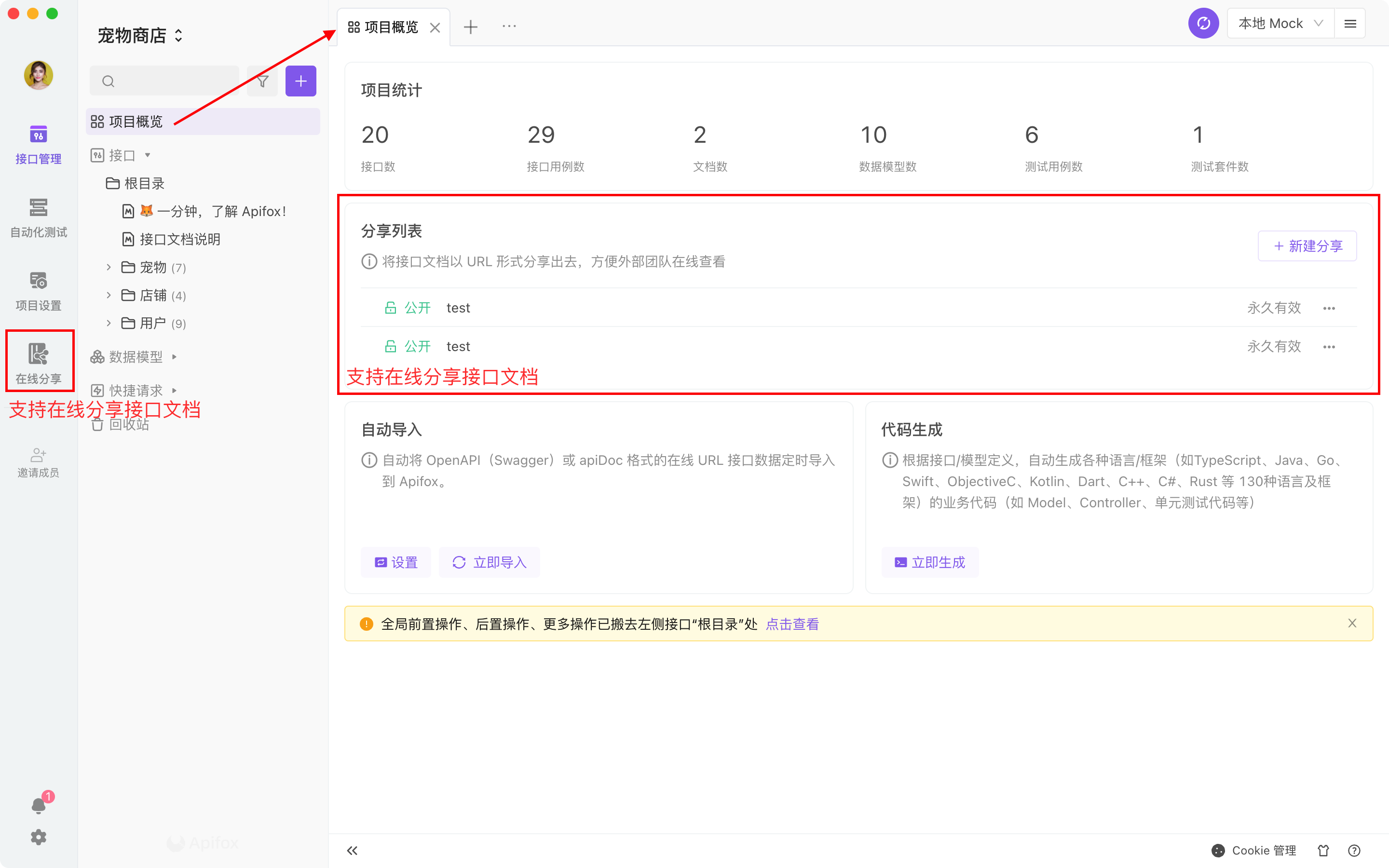
Task: Open the filter funnel icon beside search
Action: pyautogui.click(x=262, y=81)
